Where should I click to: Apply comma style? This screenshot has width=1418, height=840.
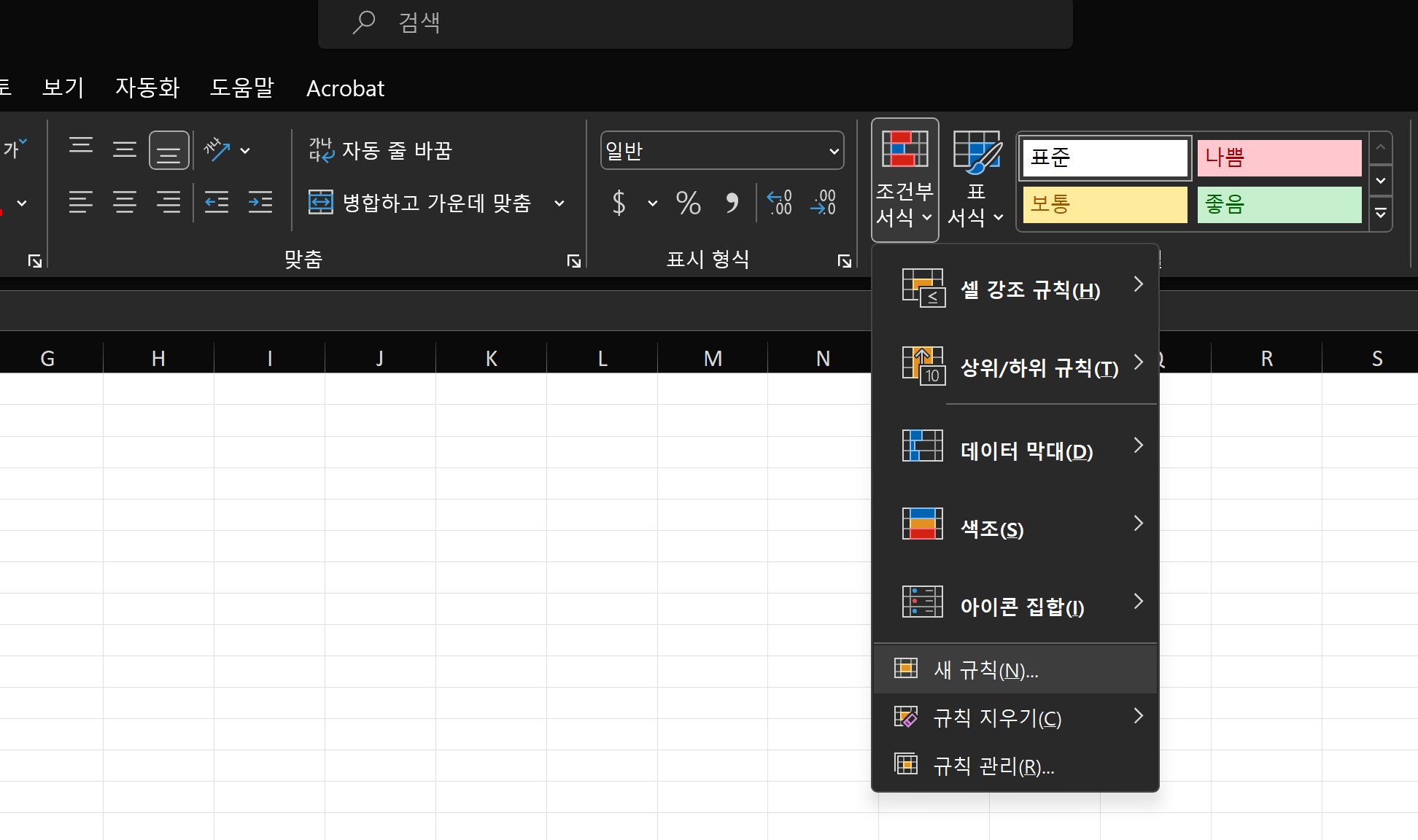click(x=732, y=203)
